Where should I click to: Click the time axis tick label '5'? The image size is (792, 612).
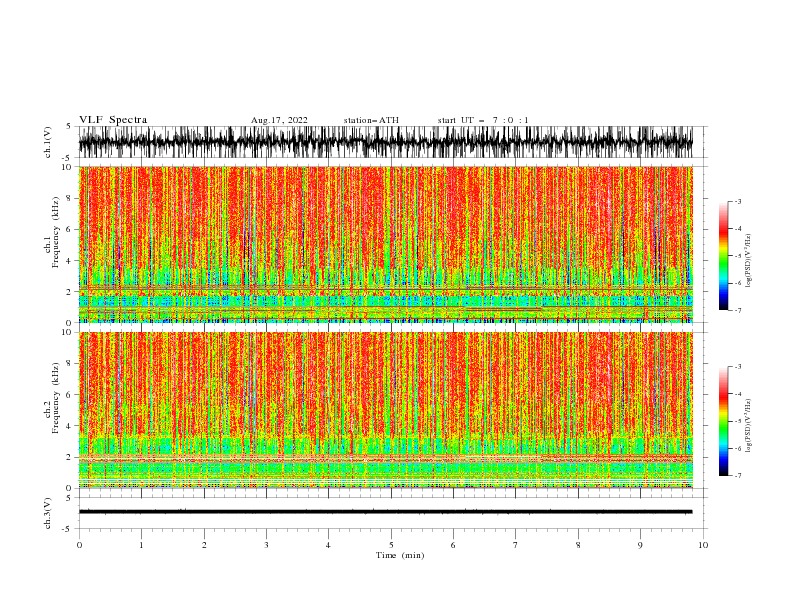click(x=391, y=545)
